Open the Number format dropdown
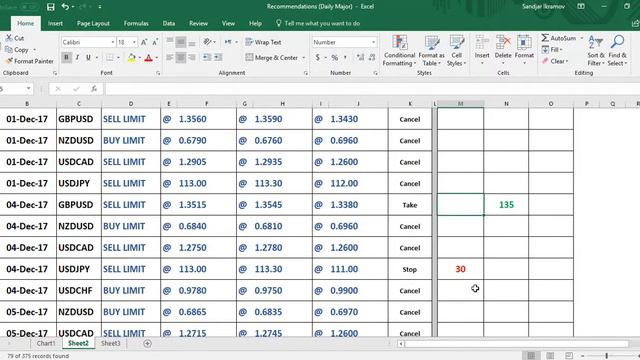 pyautogui.click(x=373, y=42)
